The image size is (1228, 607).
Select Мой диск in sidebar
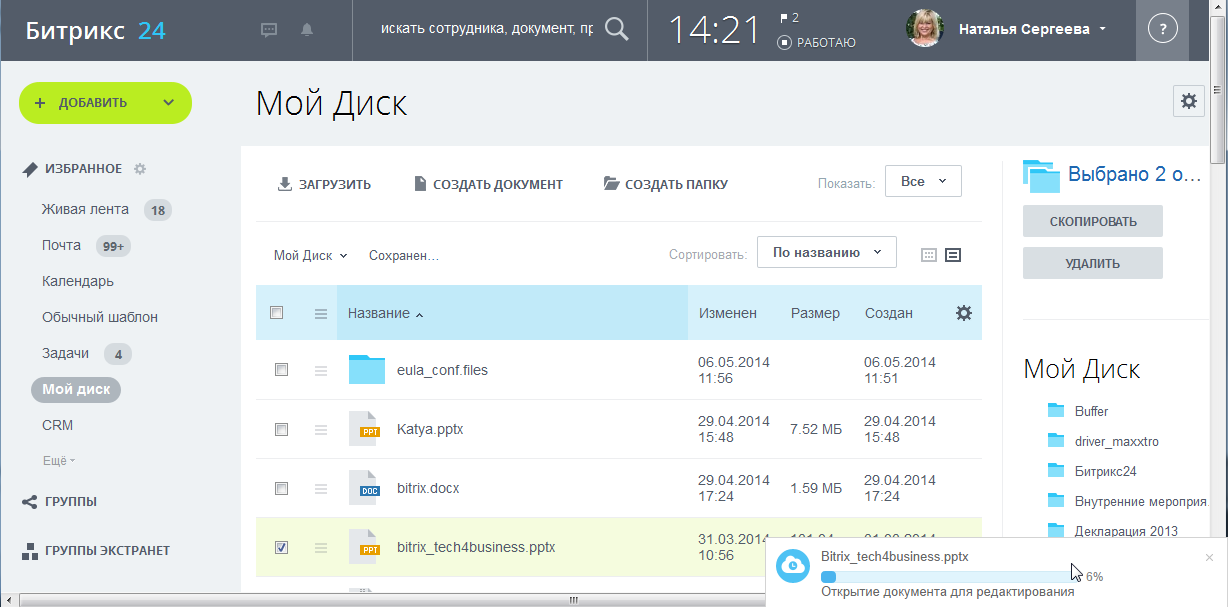click(x=76, y=389)
